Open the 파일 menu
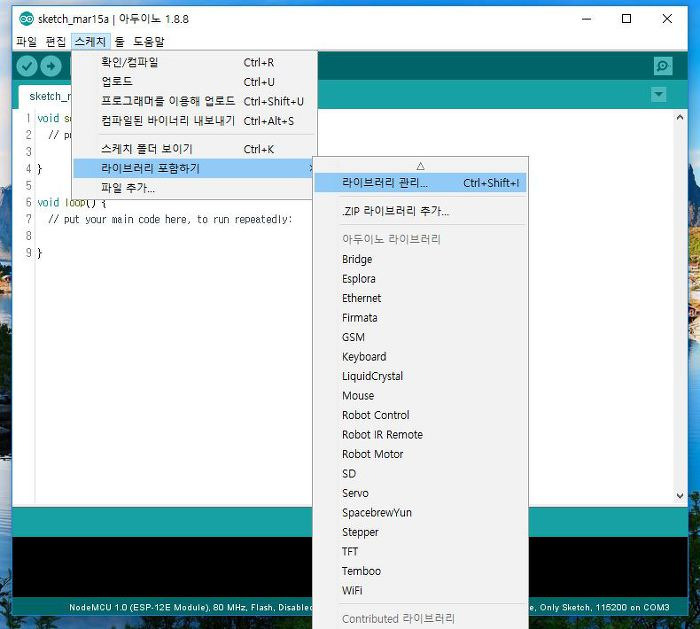 tap(26, 42)
